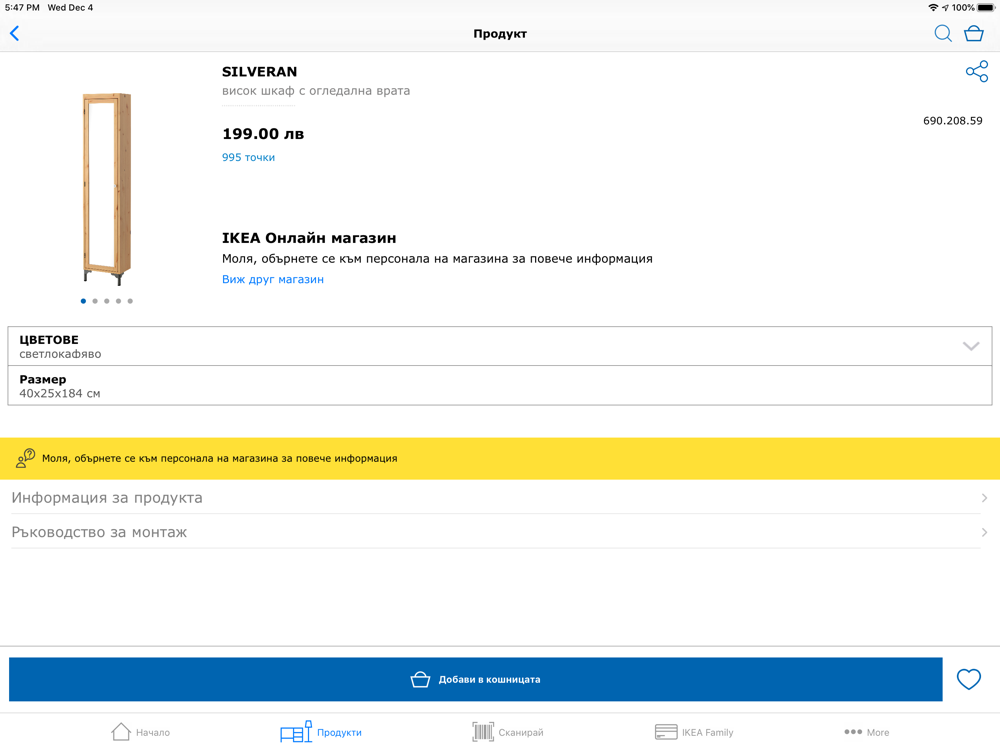The height and width of the screenshot is (750, 1000).
Task: Select the last image pagination dot
Action: coord(130,301)
